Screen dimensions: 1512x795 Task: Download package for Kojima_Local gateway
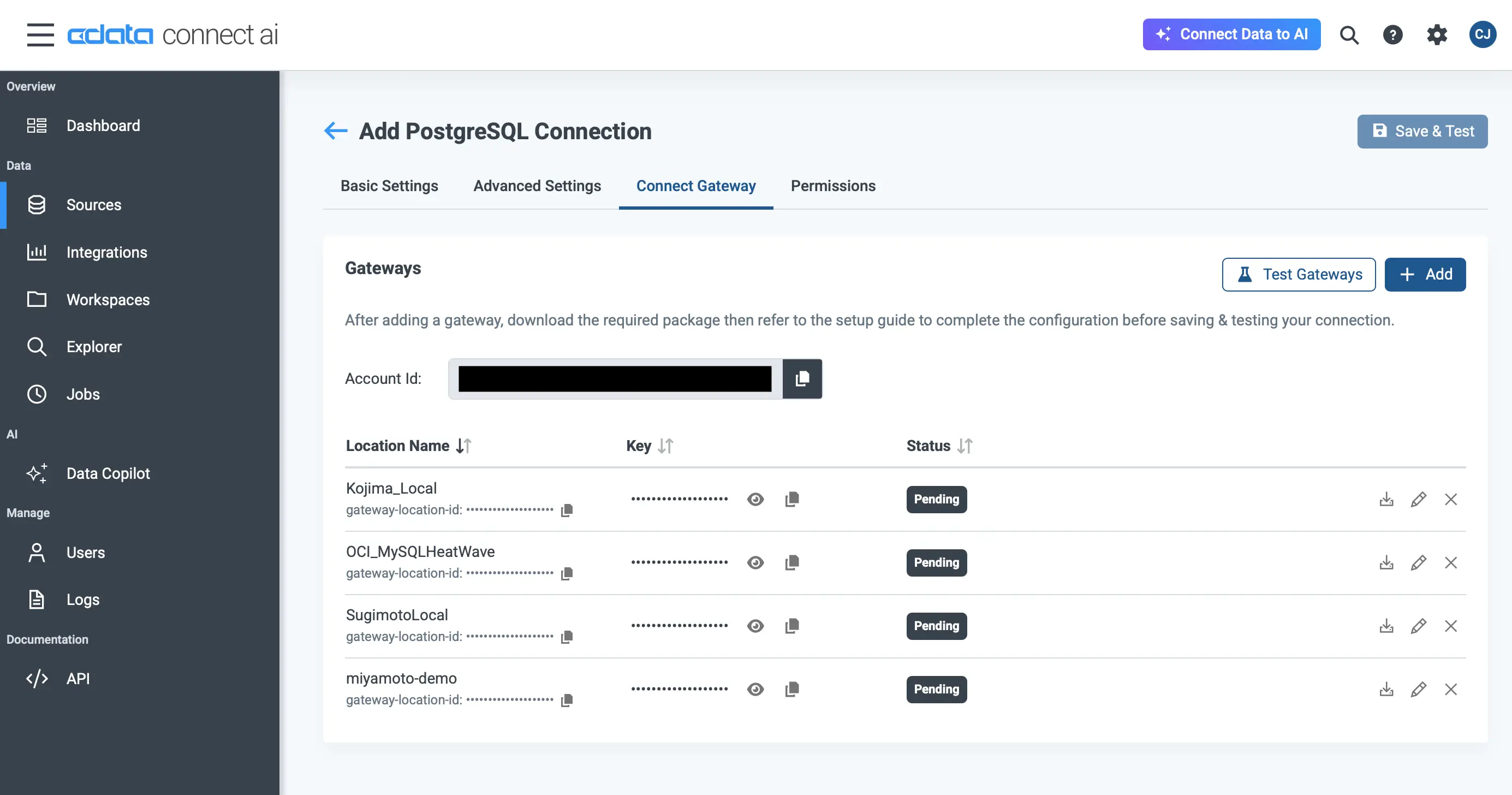[1386, 499]
